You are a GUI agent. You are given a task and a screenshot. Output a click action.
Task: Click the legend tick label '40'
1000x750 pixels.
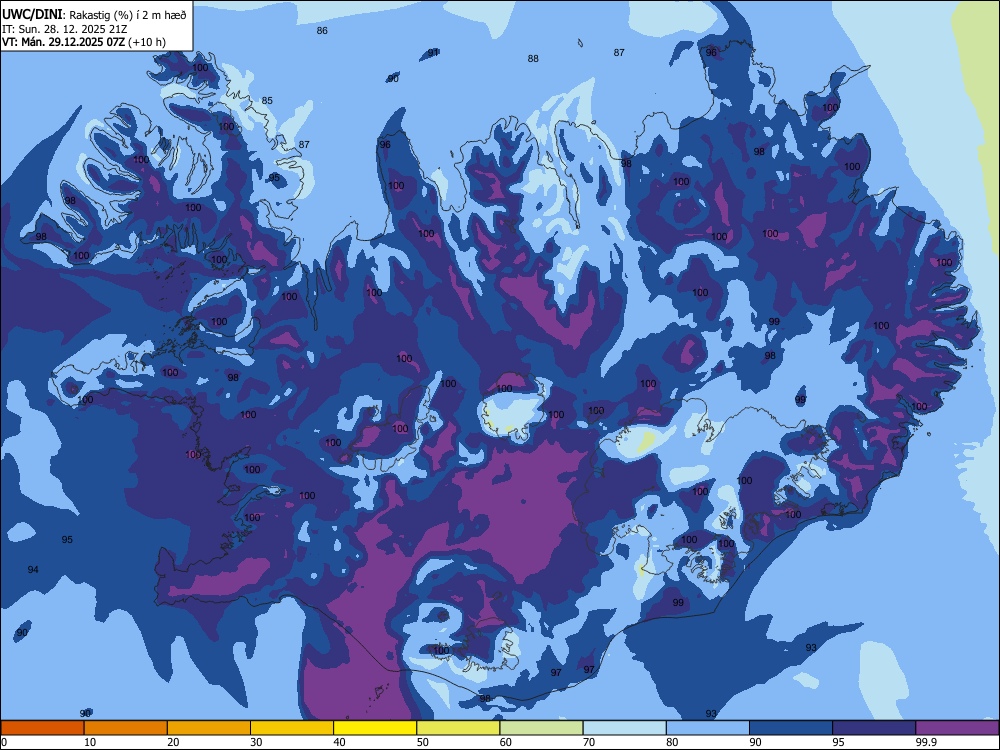[339, 742]
